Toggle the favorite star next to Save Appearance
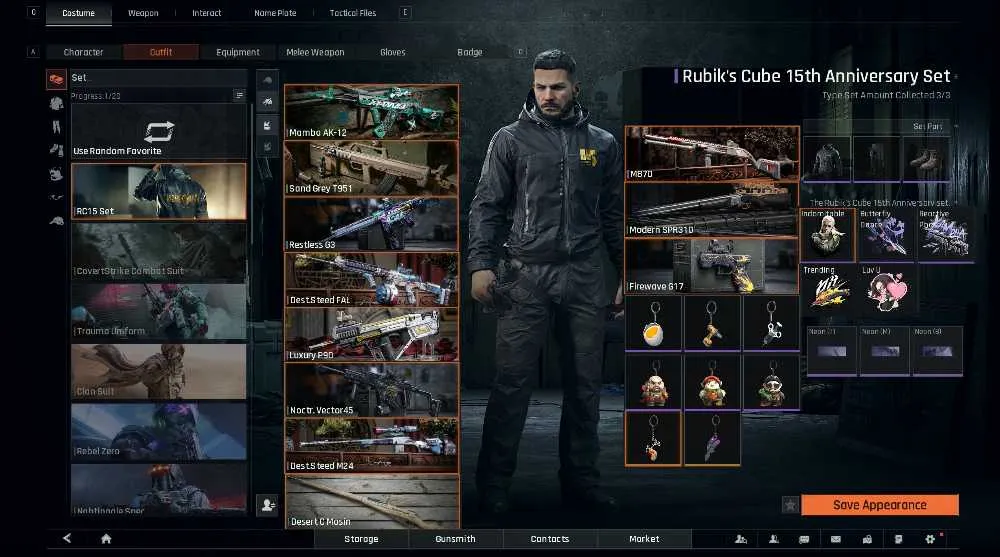This screenshot has height=557, width=1000. click(790, 505)
